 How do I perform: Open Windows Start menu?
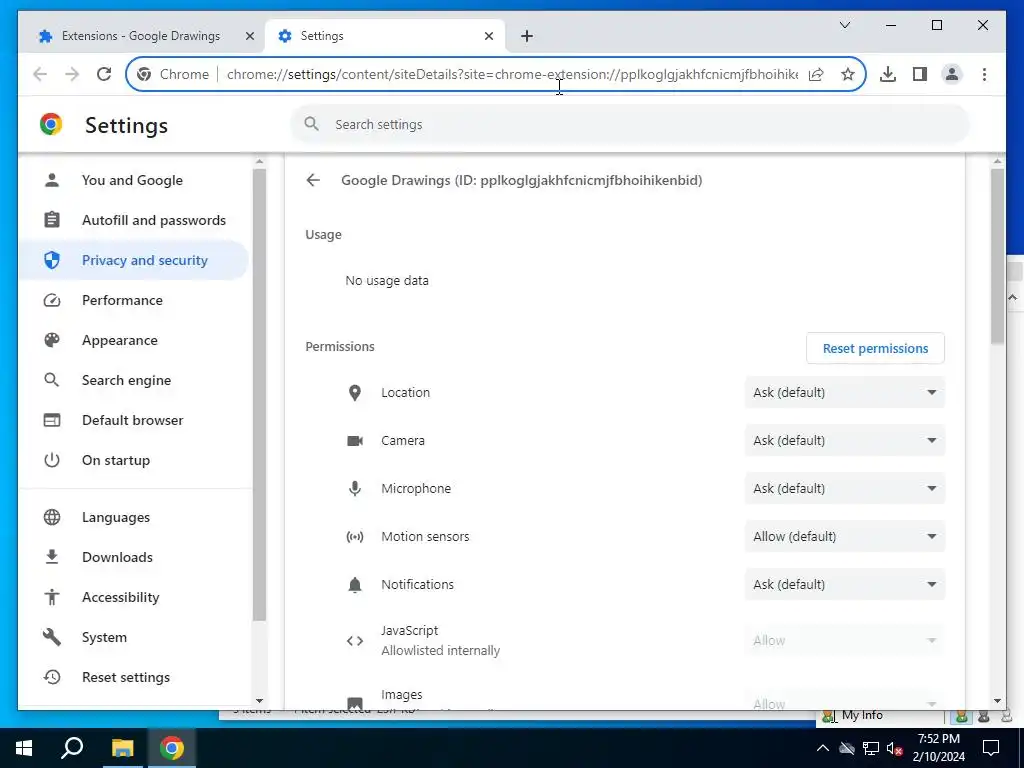(x=24, y=748)
